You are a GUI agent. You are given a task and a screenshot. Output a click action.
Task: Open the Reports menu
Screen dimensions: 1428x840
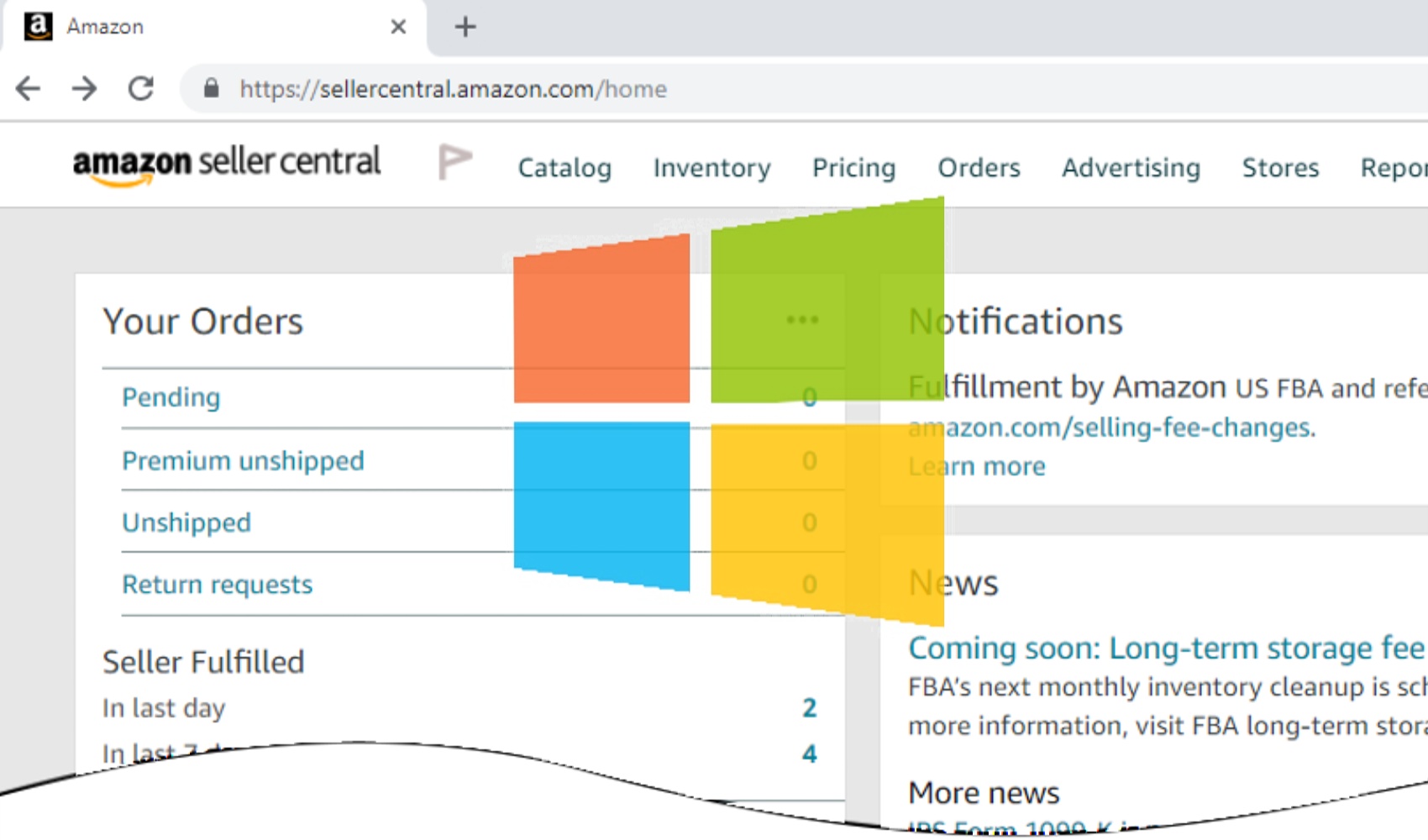(x=1394, y=168)
